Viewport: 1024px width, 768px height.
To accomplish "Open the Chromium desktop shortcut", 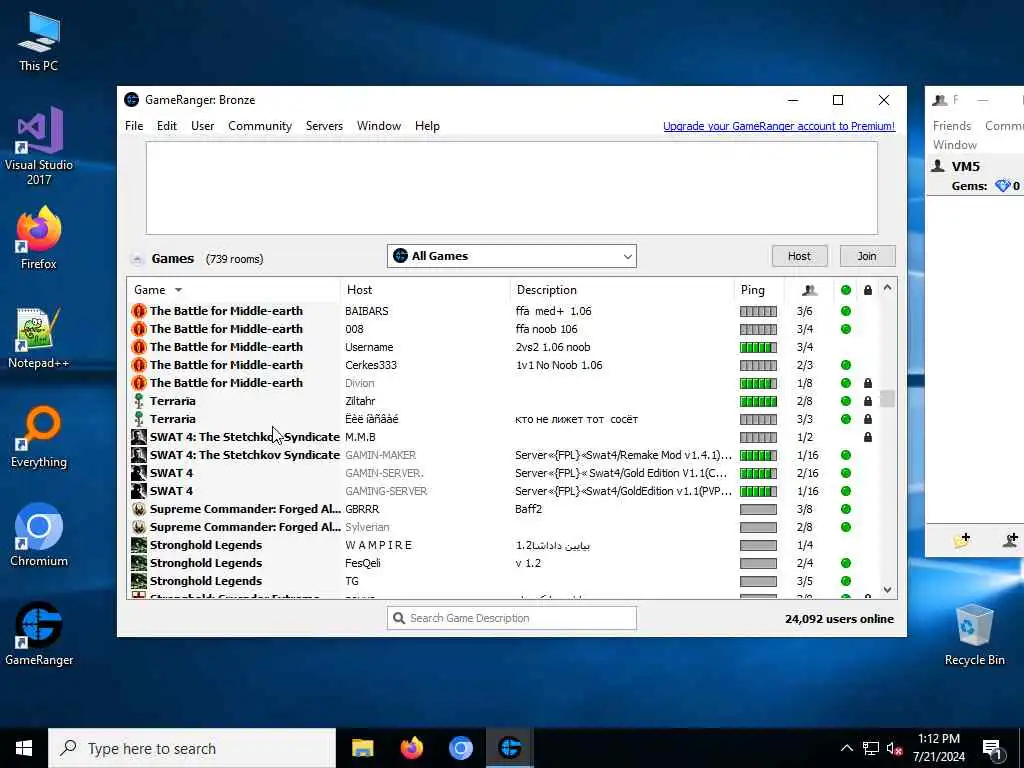I will pos(39,535).
